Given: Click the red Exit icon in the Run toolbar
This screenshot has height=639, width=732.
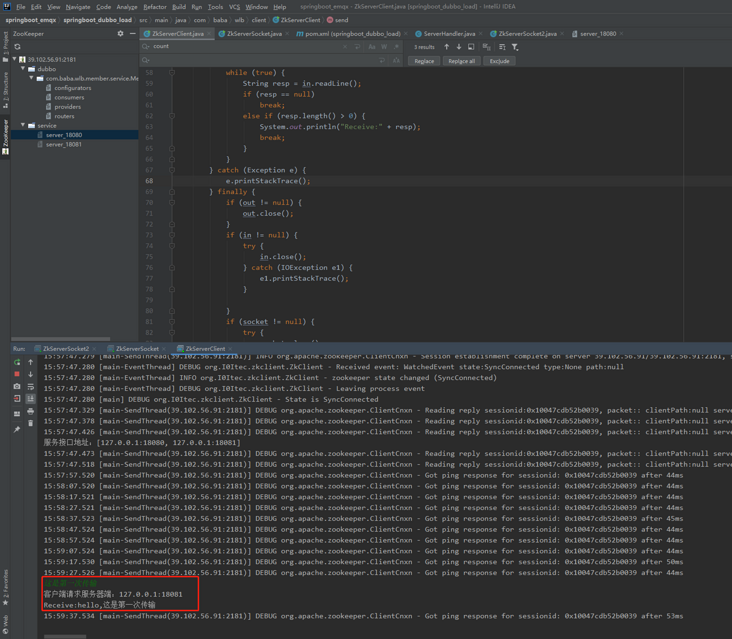Looking at the screenshot, I should [x=17, y=399].
